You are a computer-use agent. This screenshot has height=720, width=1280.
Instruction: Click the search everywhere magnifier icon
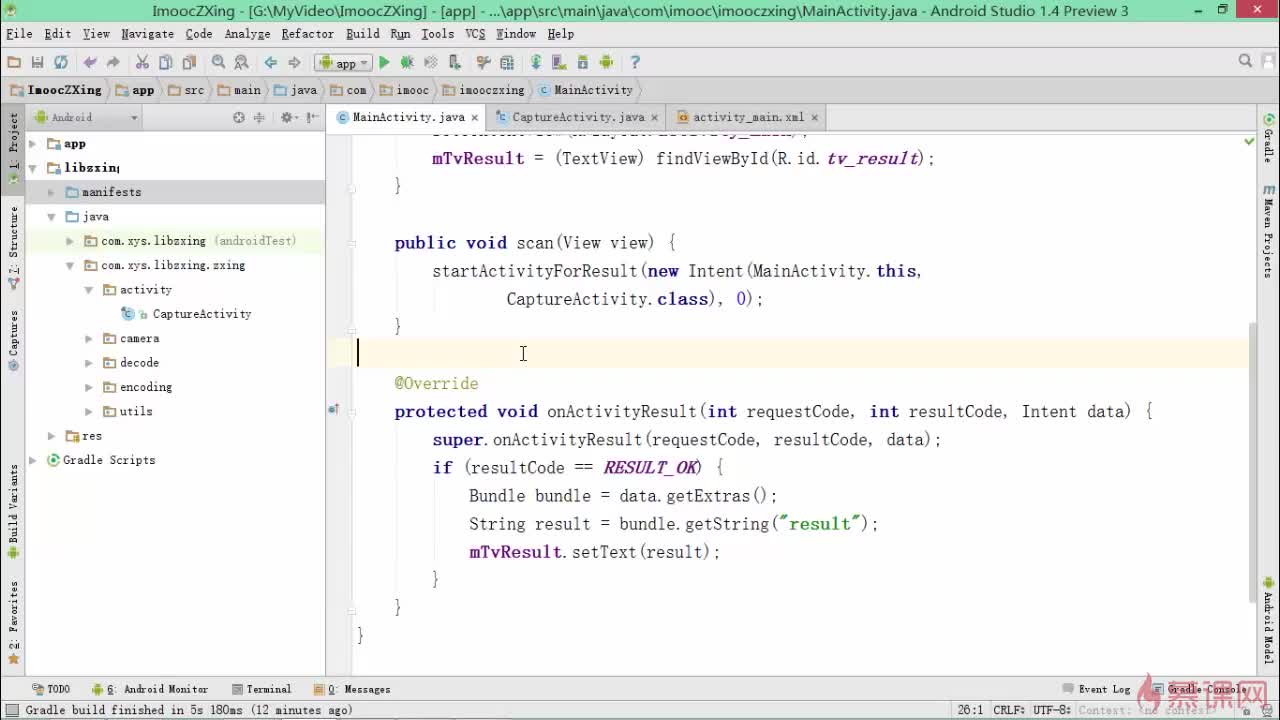tap(1245, 61)
